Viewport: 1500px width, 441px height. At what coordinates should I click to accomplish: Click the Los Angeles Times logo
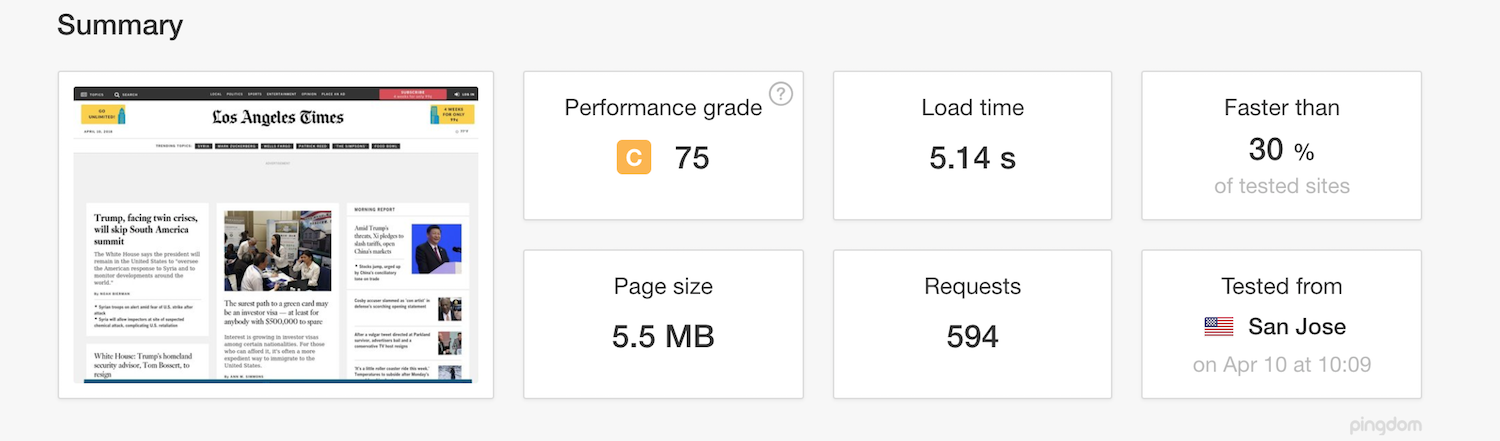pos(277,117)
